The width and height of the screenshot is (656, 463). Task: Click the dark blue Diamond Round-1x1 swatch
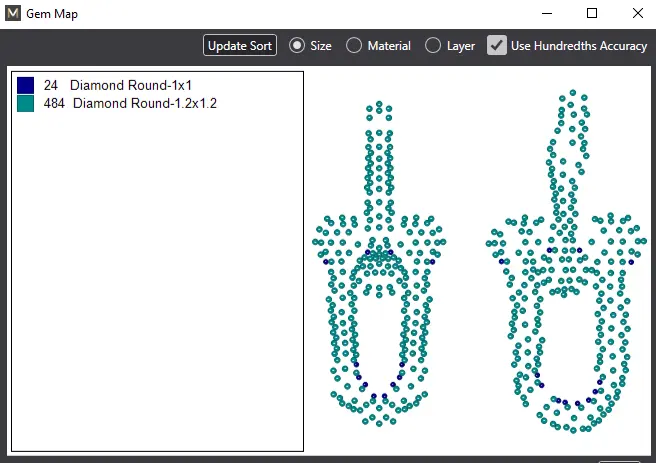tap(26, 86)
